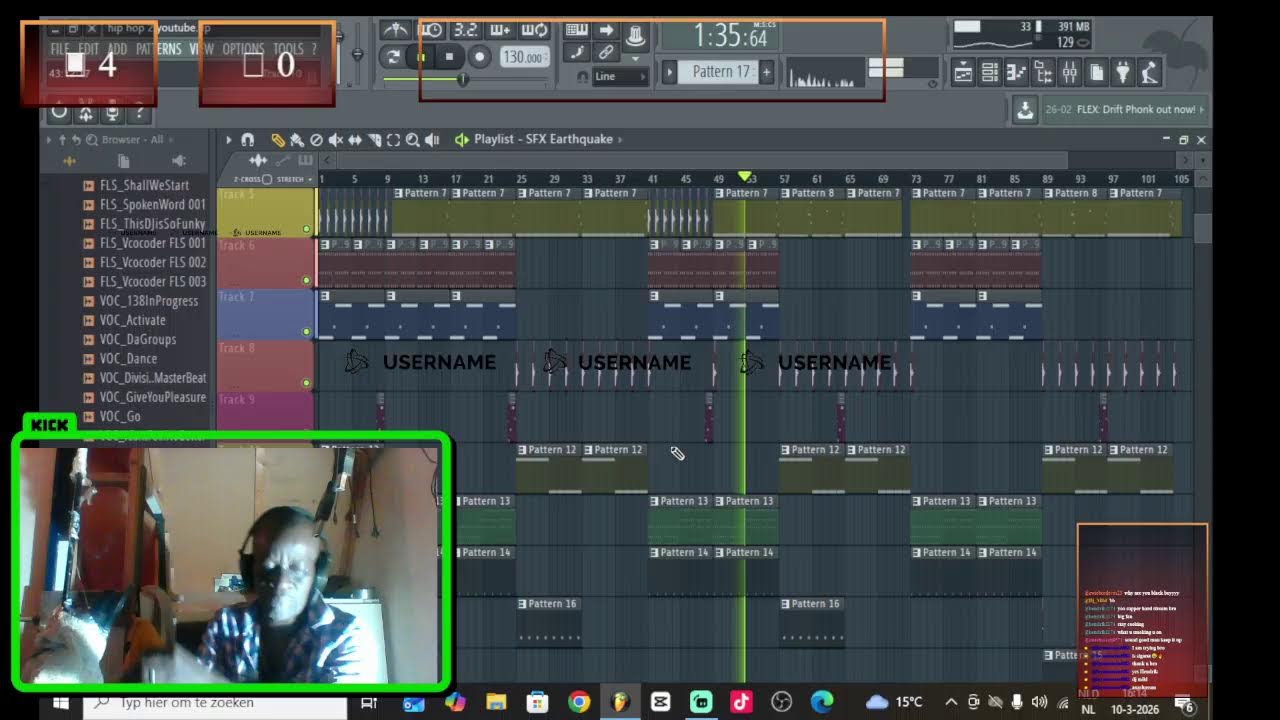The height and width of the screenshot is (720, 1280).
Task: Open the ADD menu
Action: coord(117,48)
